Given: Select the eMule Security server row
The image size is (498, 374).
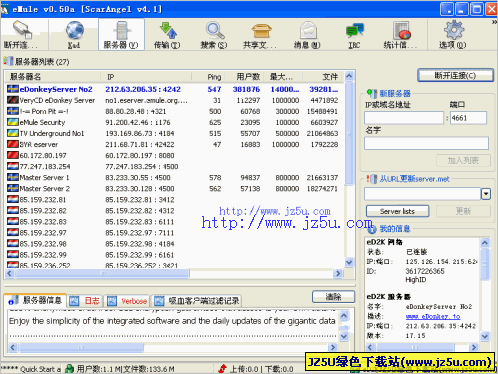Looking at the screenshot, I should [174, 122].
